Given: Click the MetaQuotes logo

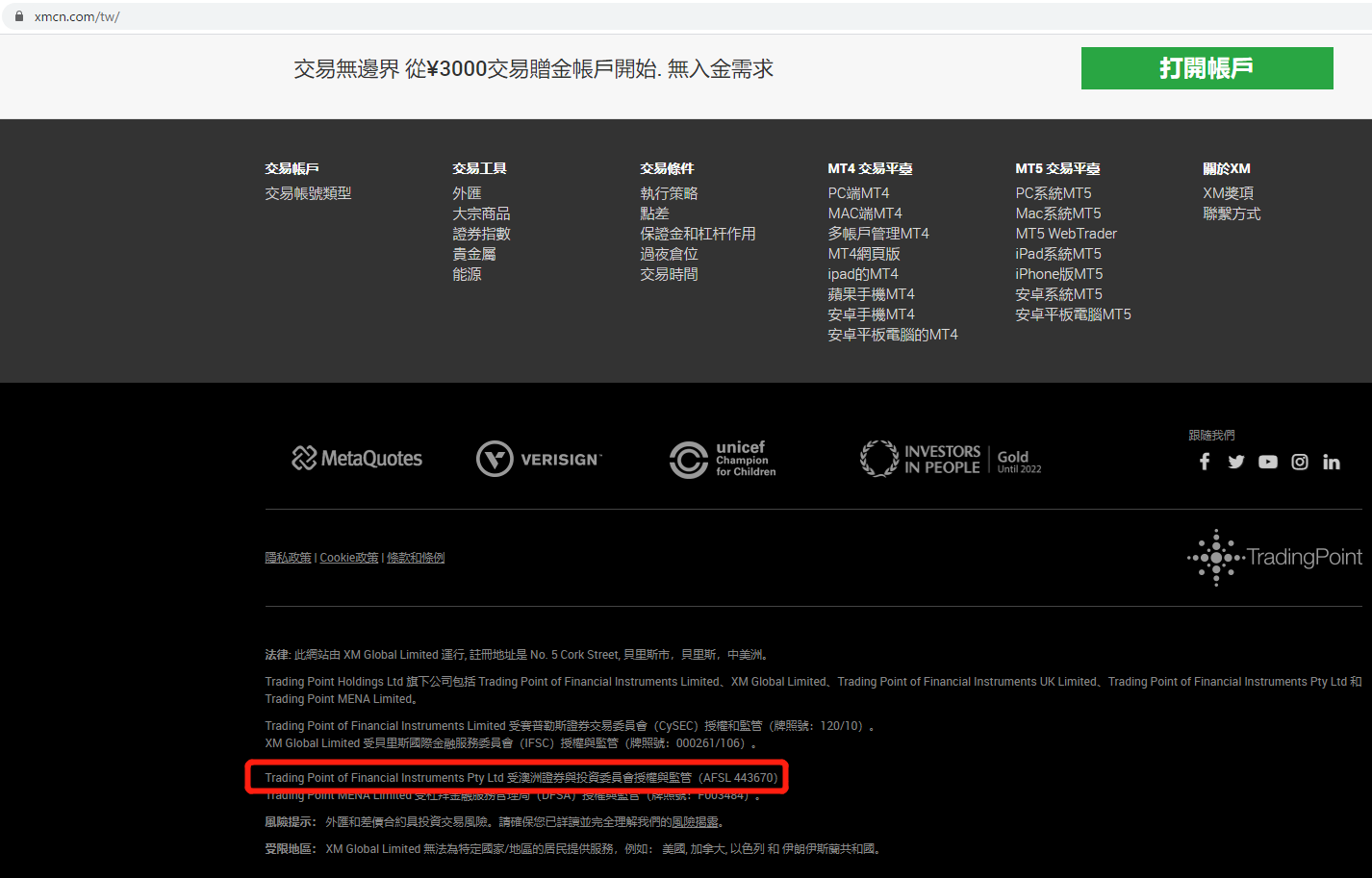Looking at the screenshot, I should click(x=357, y=459).
